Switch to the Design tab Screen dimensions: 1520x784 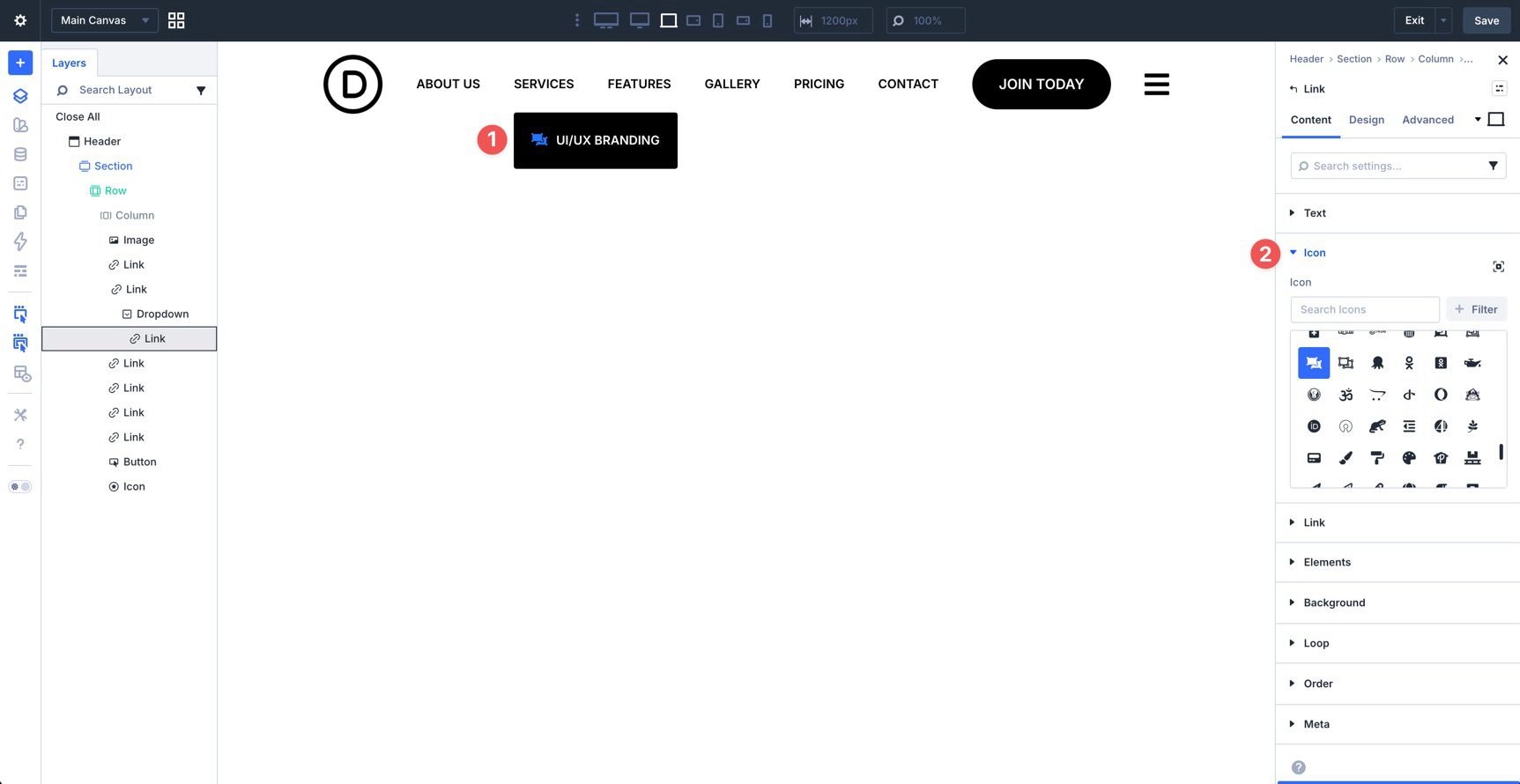click(1366, 120)
